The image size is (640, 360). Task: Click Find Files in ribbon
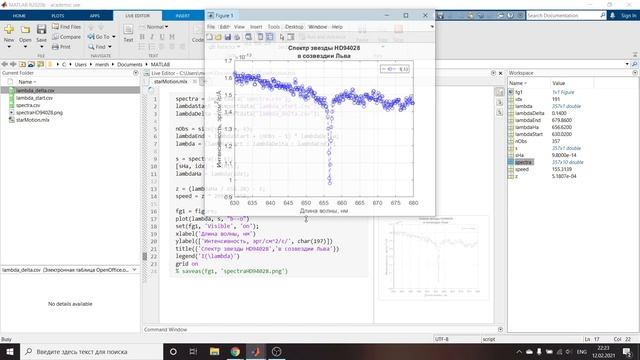(67, 27)
